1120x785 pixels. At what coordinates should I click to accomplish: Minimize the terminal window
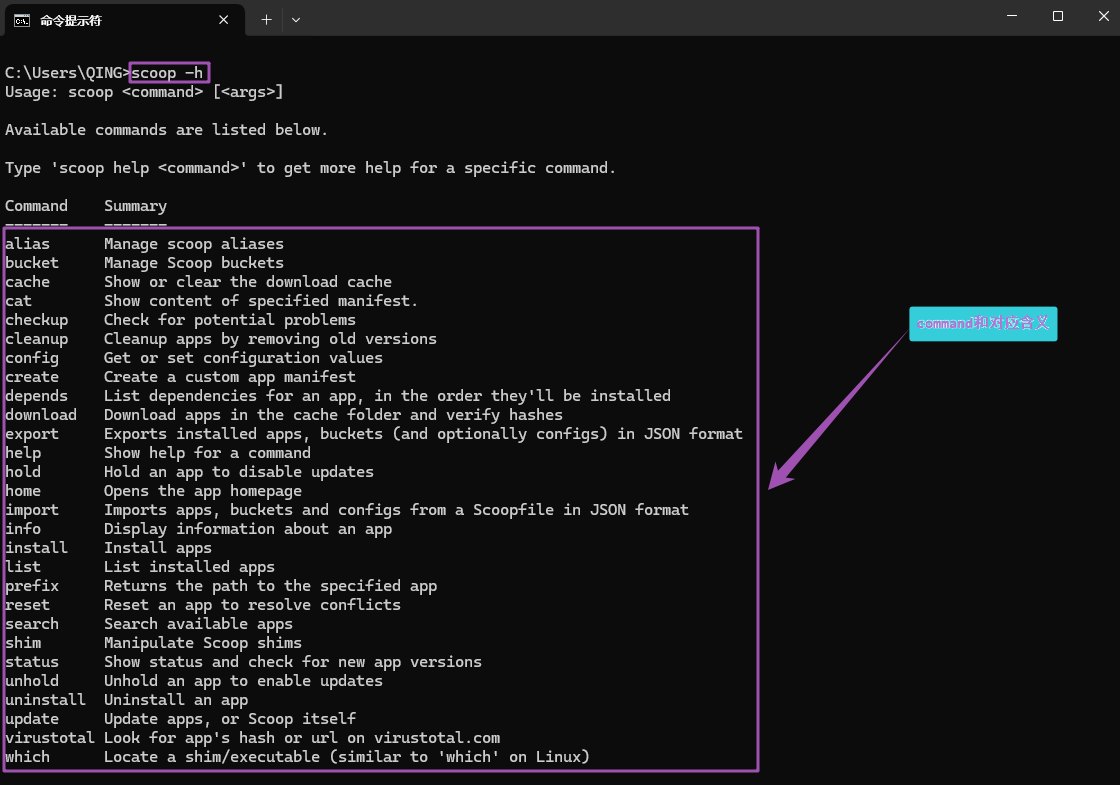click(1013, 17)
